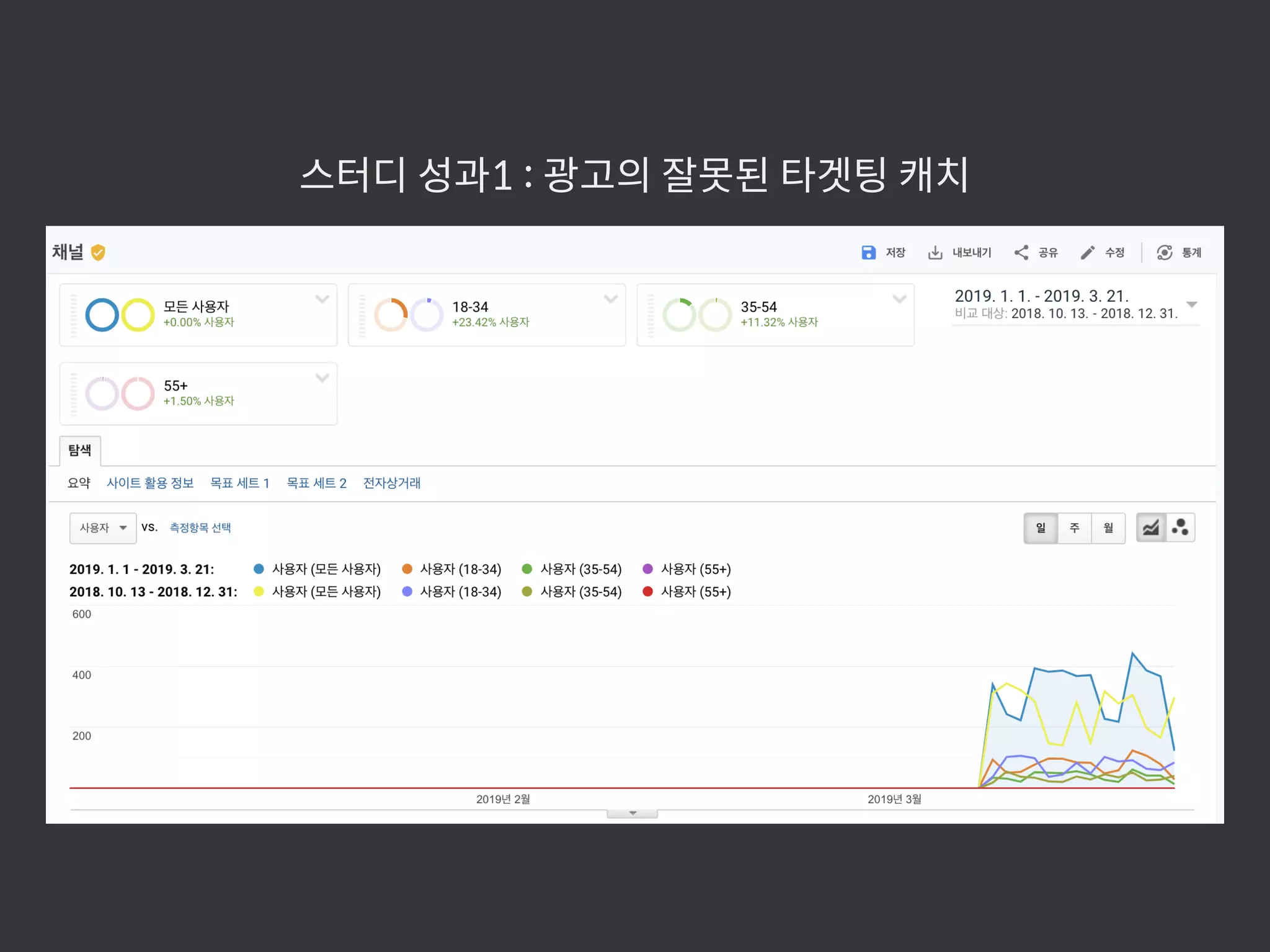
Task: Switch to the motion chart icon
Action: [1180, 528]
